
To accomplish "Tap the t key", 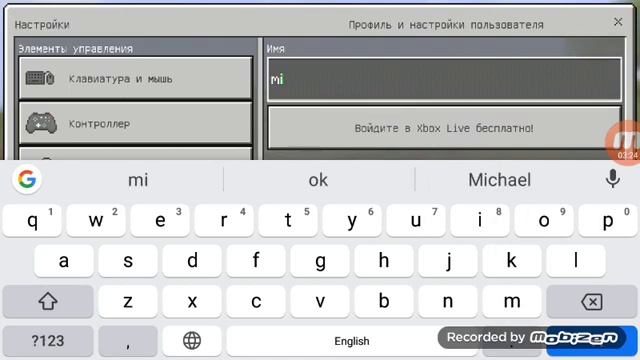I will (x=288, y=220).
